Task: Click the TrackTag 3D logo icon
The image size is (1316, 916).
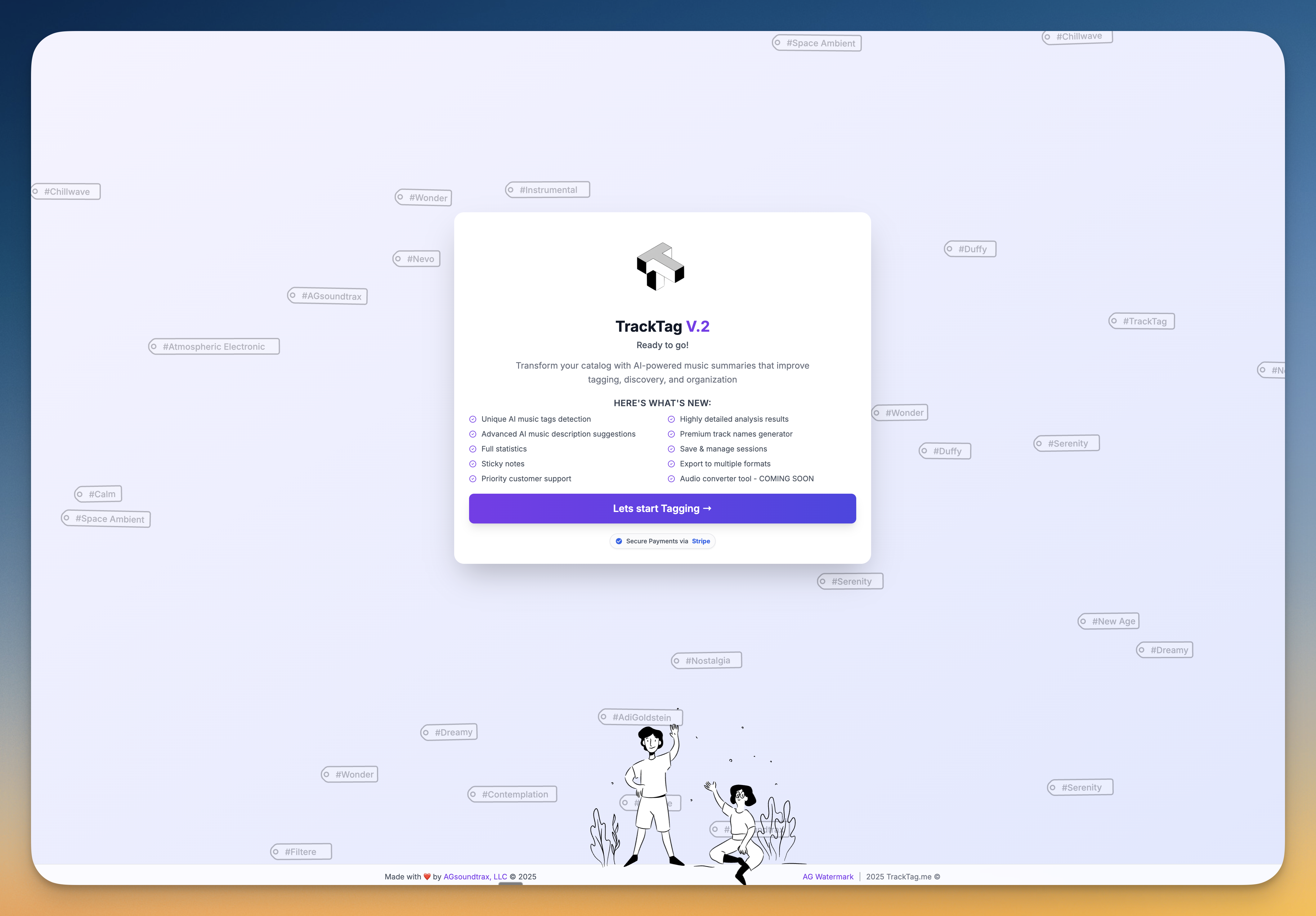Action: pyautogui.click(x=661, y=267)
